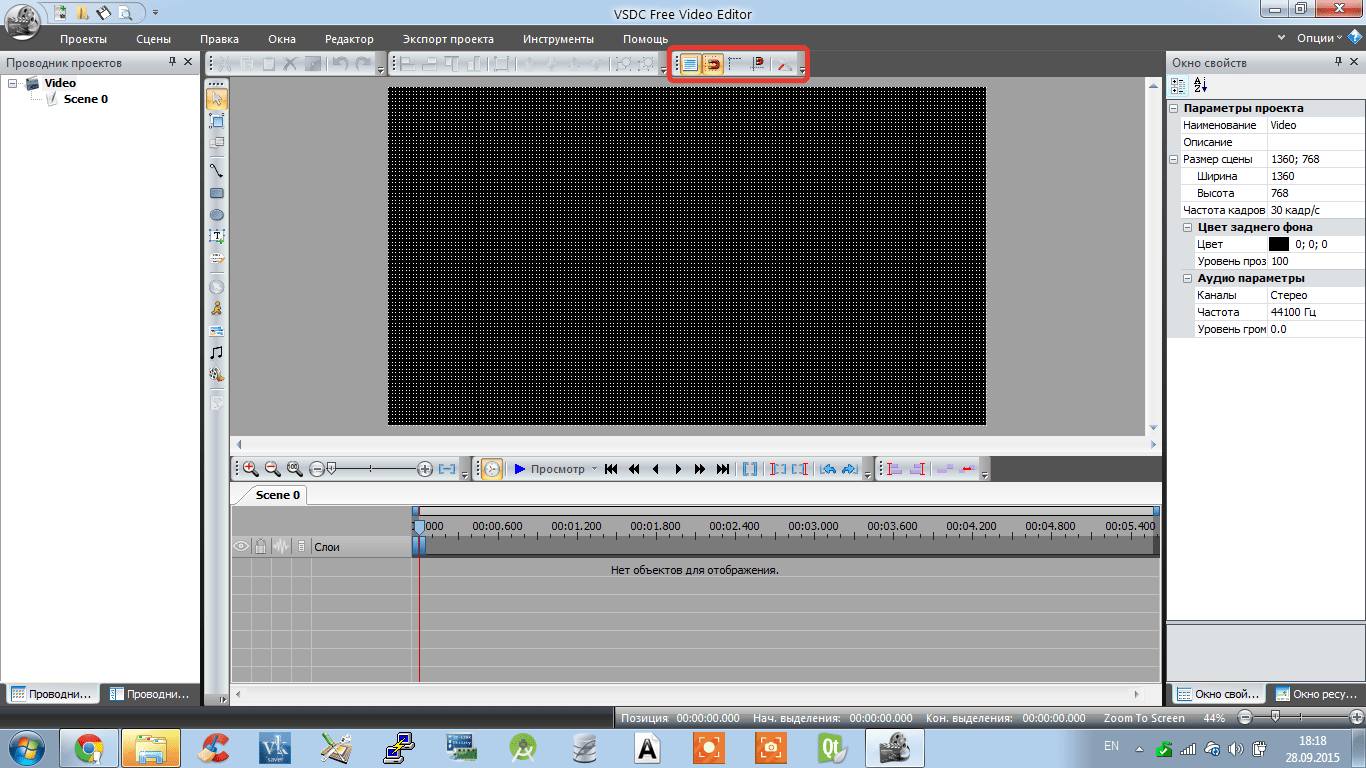Click the lock icon in layers header
Image resolution: width=1366 pixels, height=768 pixels.
click(260, 547)
